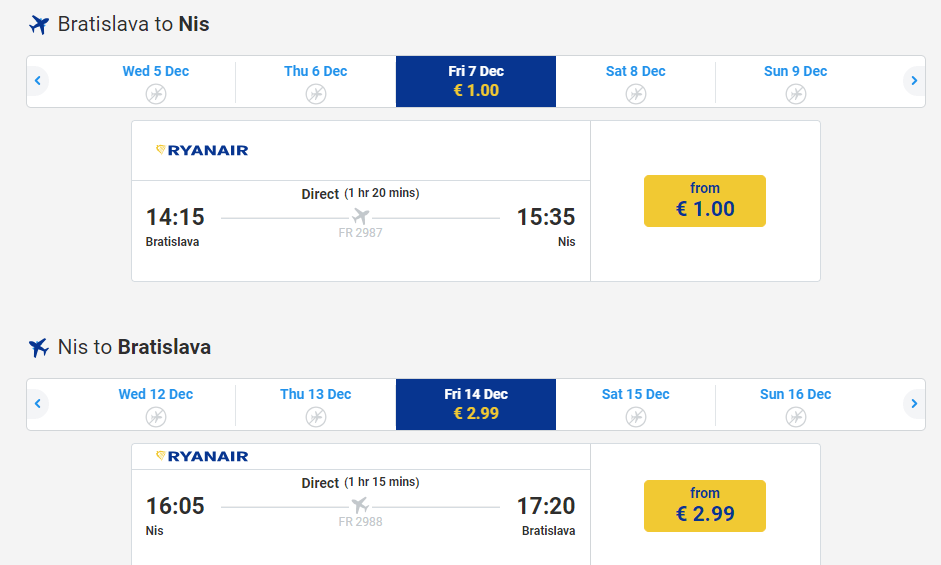Click the no-flight icon under Wed 5 Dec
Viewport: 941px width, 565px height.
(156, 94)
